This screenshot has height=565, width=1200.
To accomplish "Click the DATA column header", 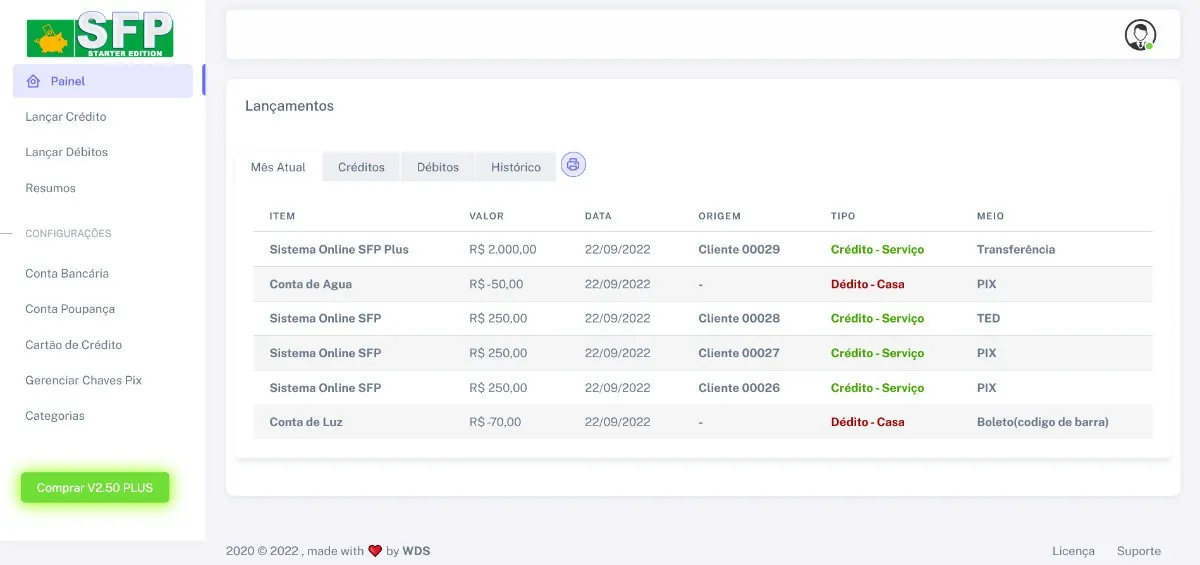I will click(x=598, y=216).
